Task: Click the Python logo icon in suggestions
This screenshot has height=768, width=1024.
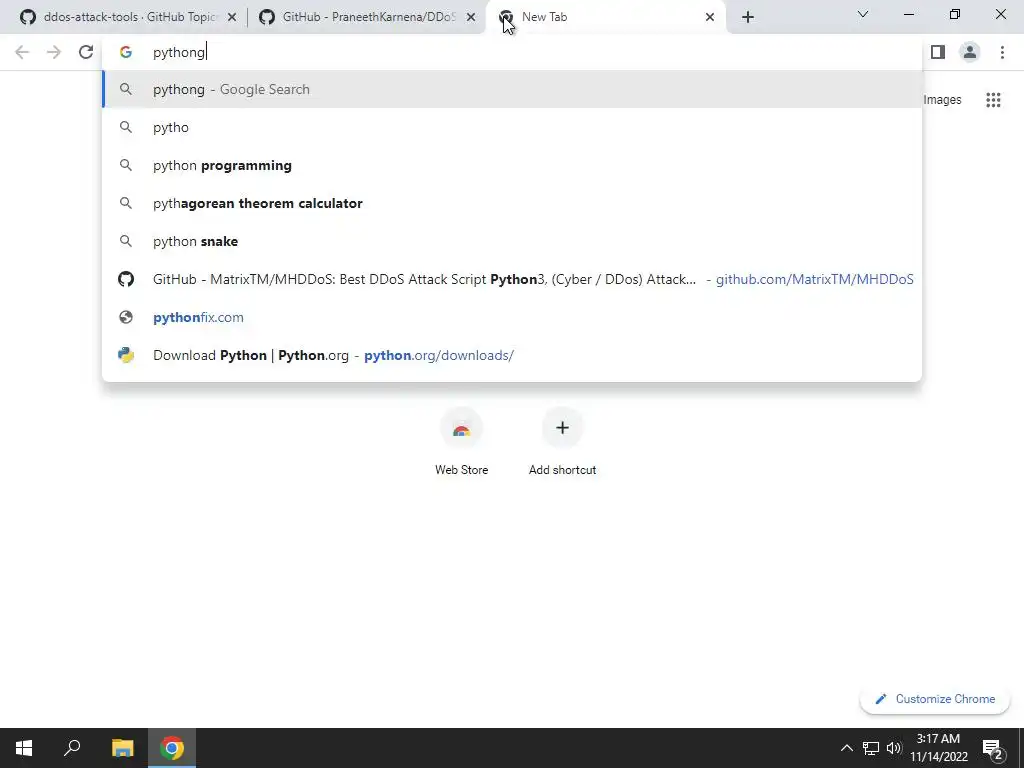Action: [126, 355]
